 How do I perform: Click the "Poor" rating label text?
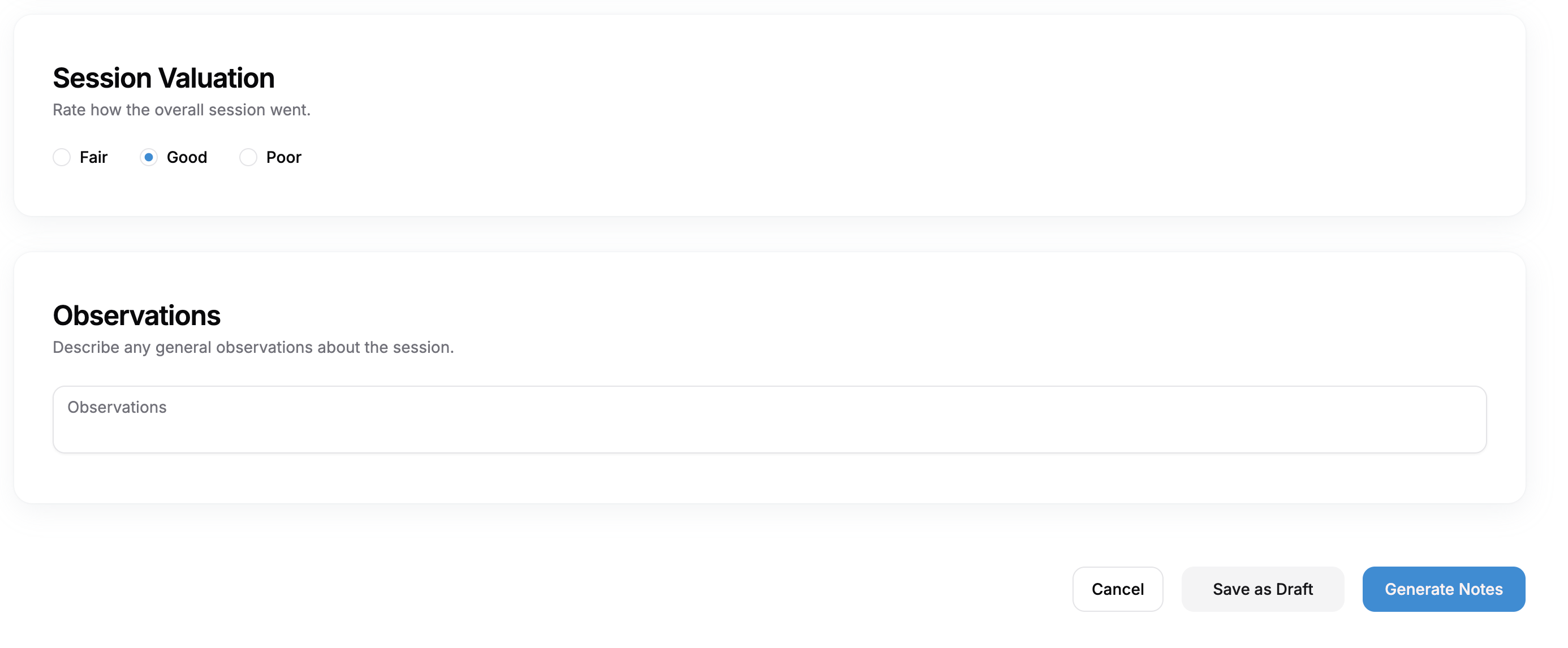[283, 157]
